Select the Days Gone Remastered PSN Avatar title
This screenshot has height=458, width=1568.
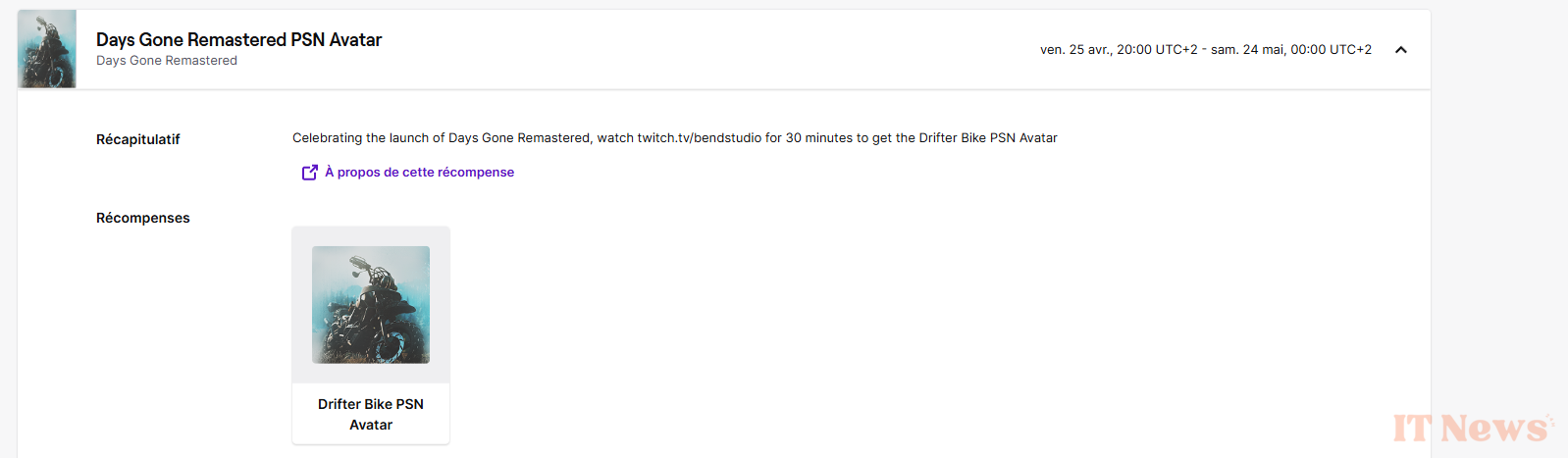point(238,40)
